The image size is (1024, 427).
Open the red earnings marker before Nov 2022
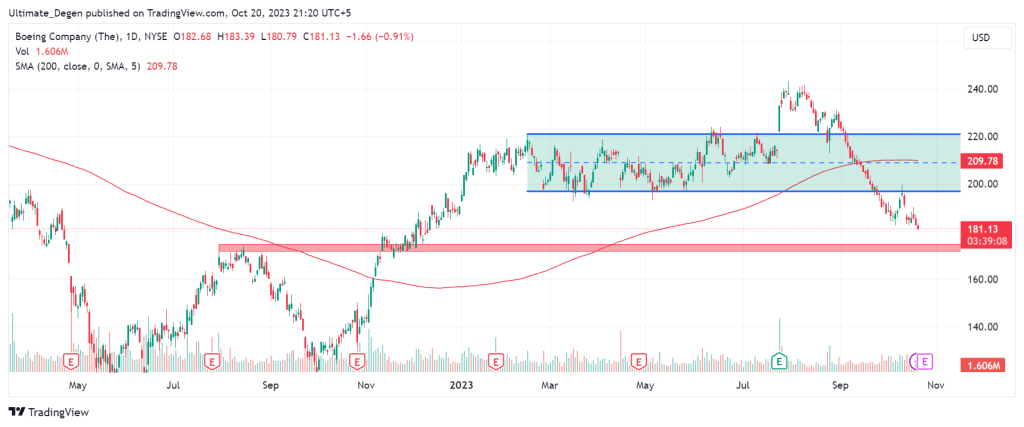(x=357, y=360)
